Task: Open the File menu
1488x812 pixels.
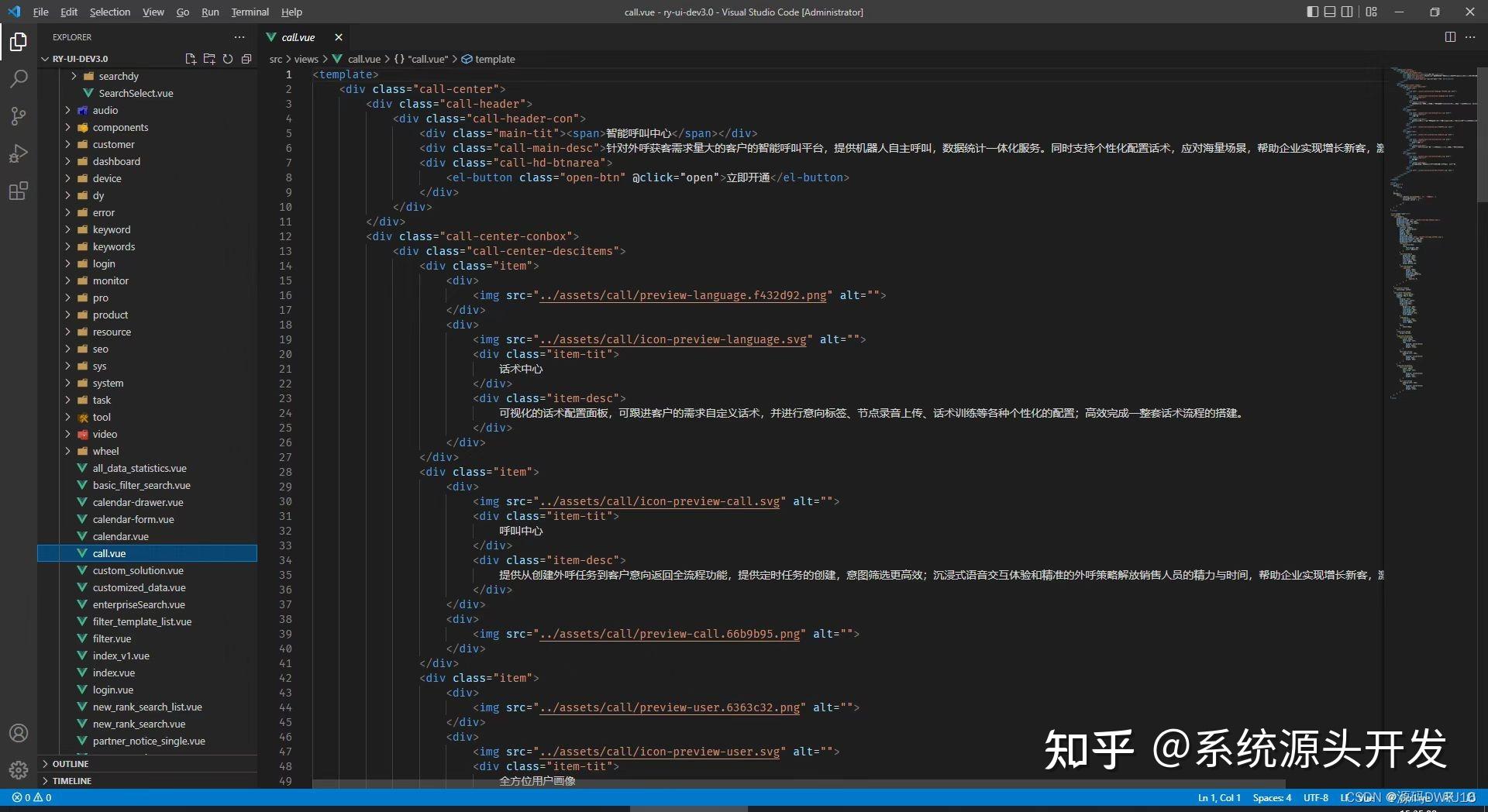Action: tap(41, 12)
